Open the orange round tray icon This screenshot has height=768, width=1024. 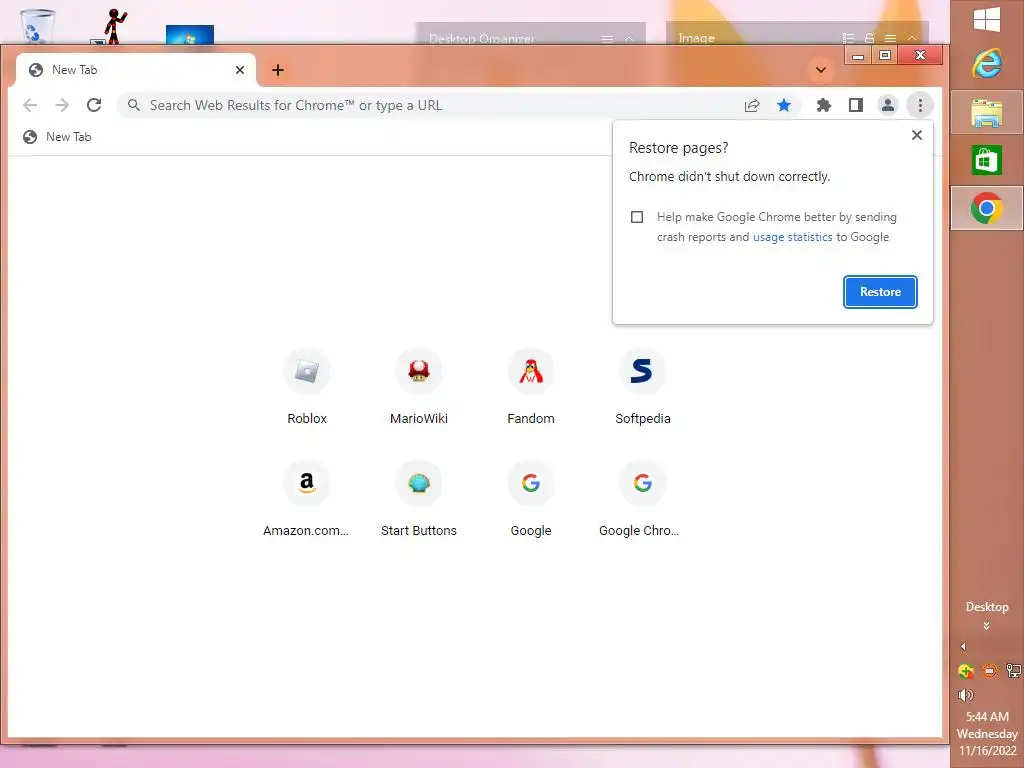pos(990,671)
